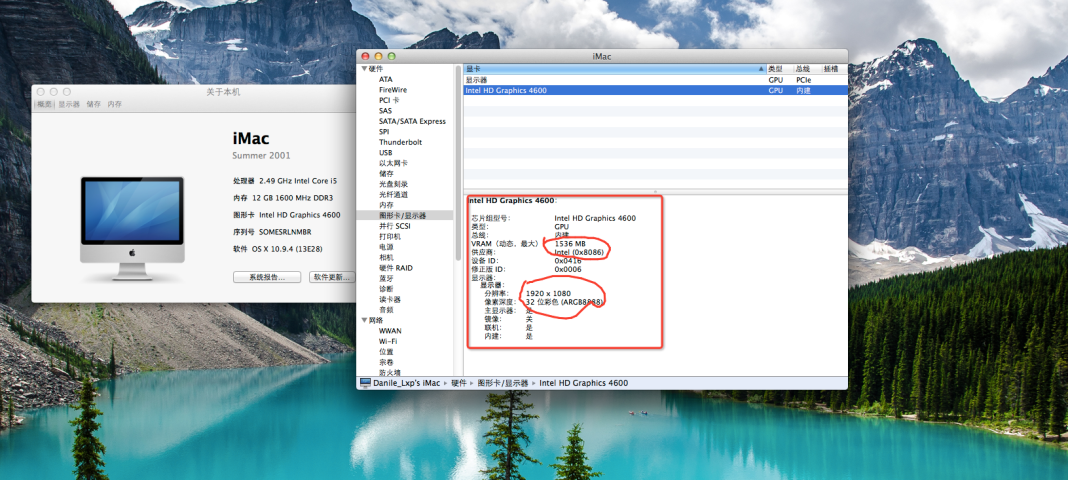Collapse the 网络 tree section

[363, 320]
